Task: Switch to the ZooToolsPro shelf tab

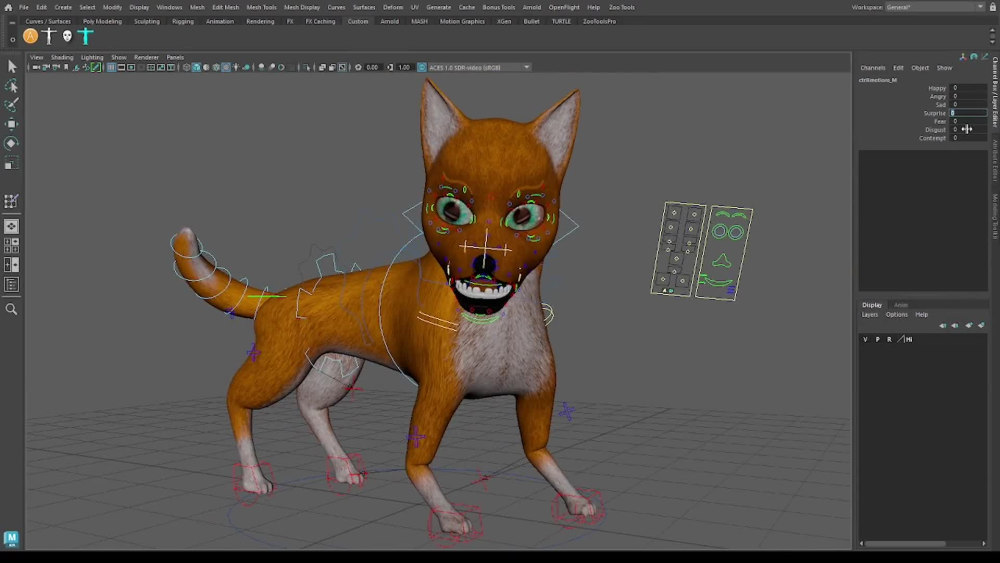Action: pyautogui.click(x=599, y=21)
